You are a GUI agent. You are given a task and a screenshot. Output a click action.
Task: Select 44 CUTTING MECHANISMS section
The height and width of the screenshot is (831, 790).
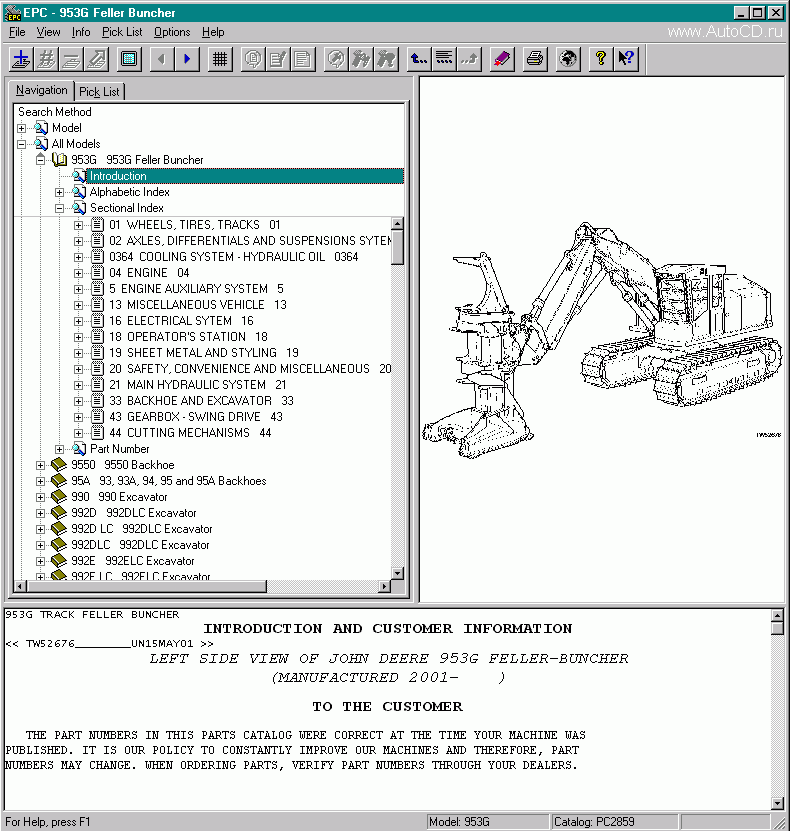pos(190,433)
